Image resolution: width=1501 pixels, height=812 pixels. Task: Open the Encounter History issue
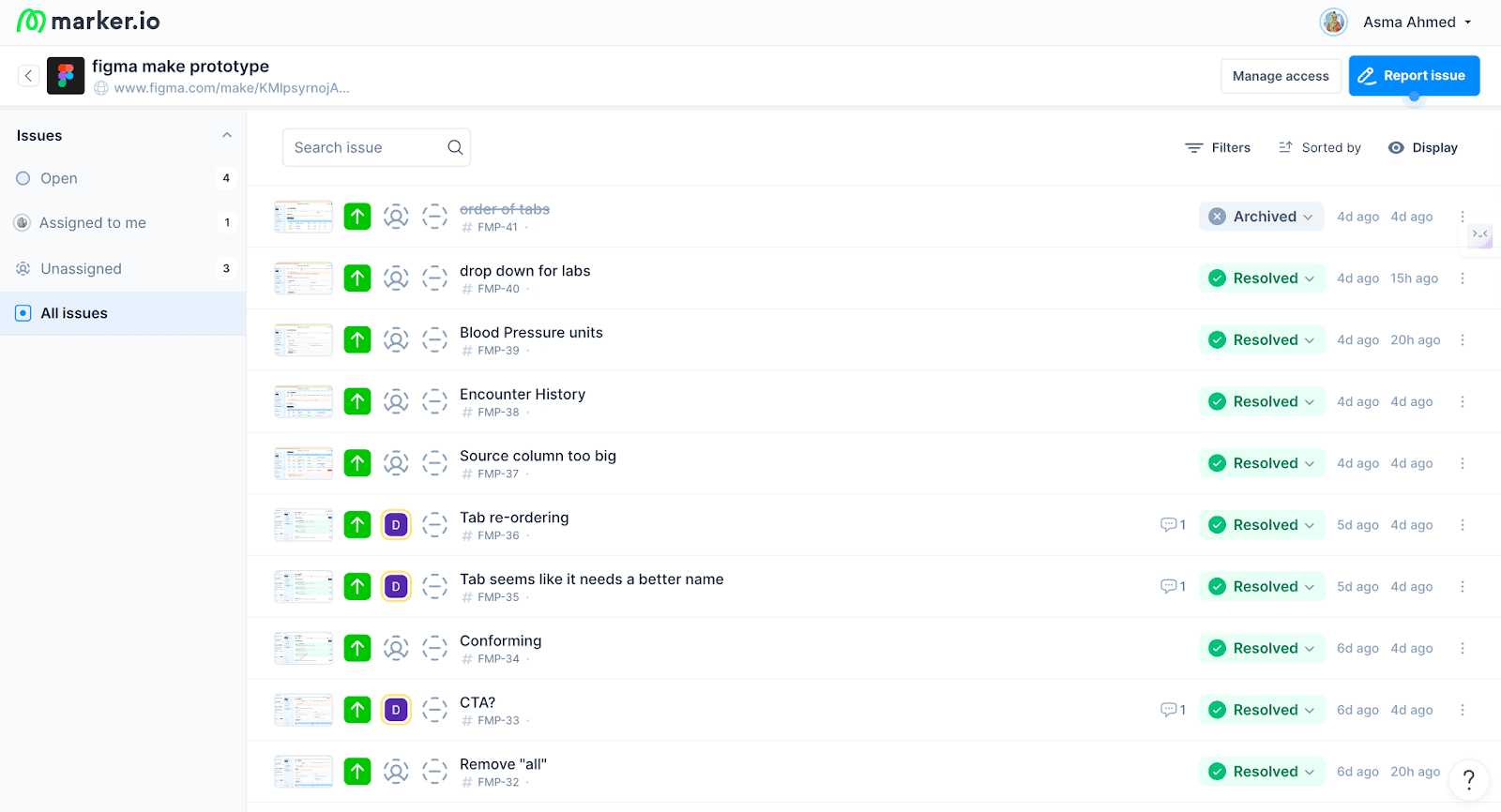(x=523, y=395)
